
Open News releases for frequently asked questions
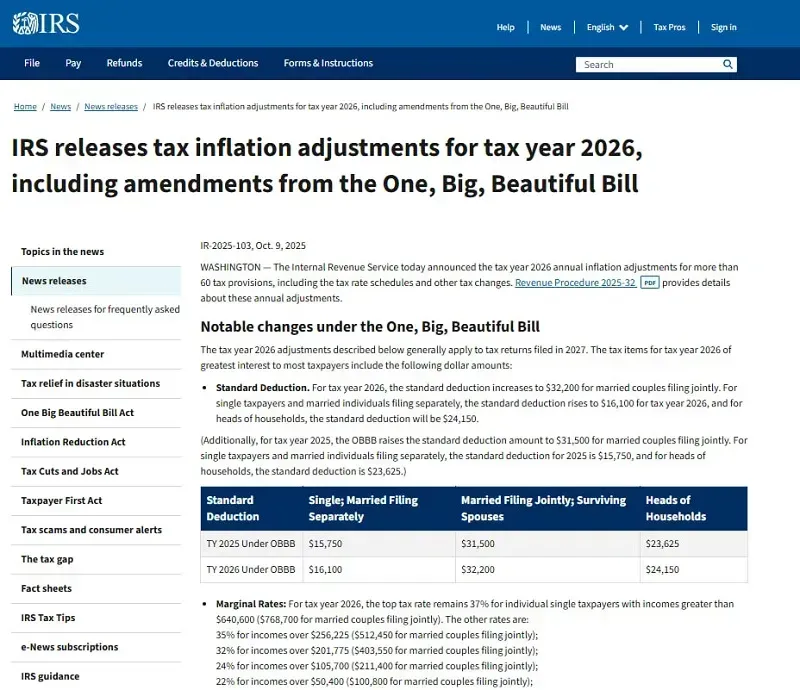(x=105, y=317)
